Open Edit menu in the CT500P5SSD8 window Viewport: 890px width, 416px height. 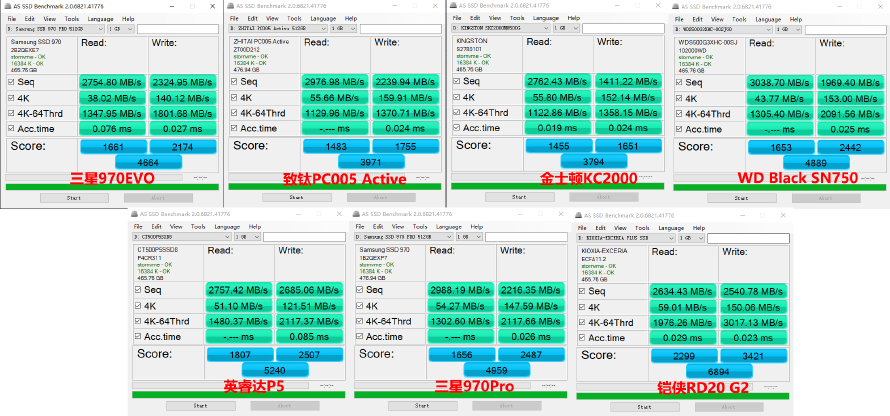[157, 227]
